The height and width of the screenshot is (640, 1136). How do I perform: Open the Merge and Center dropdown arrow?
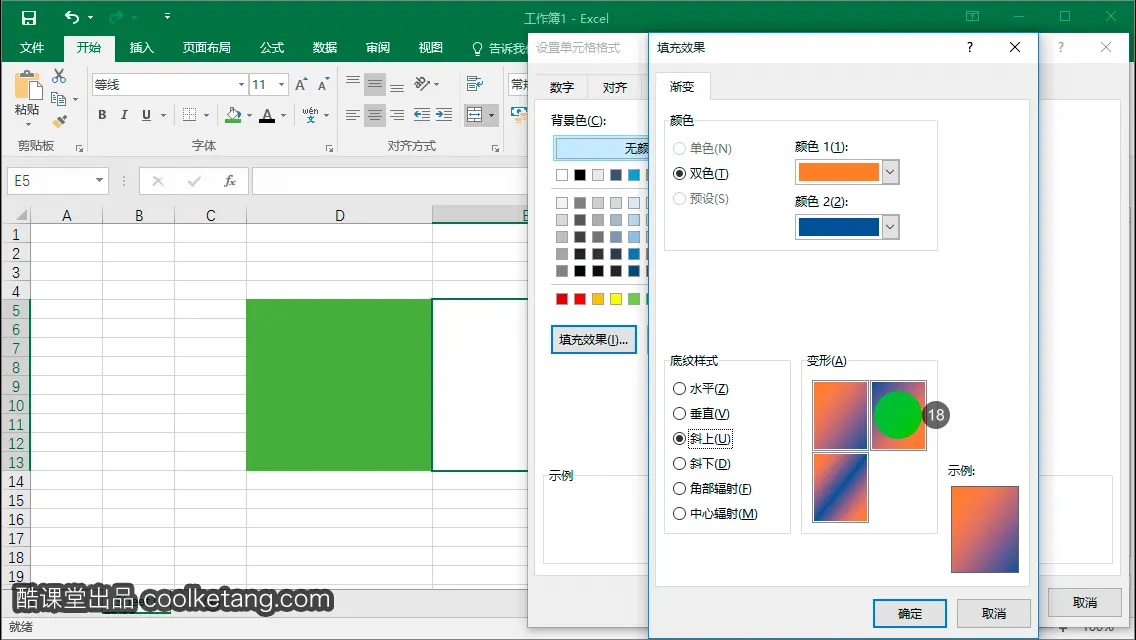point(491,115)
